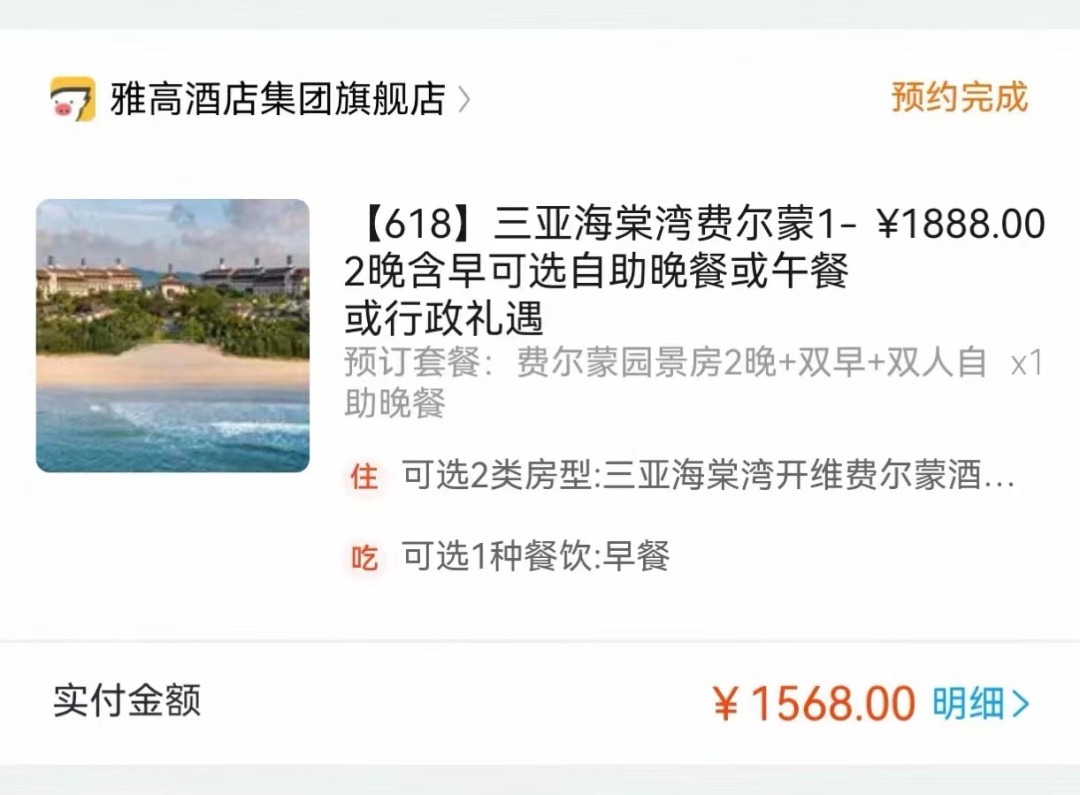Open 可选1种餐饮:早餐 dining details
Viewport: 1080px width, 795px height.
[536, 556]
